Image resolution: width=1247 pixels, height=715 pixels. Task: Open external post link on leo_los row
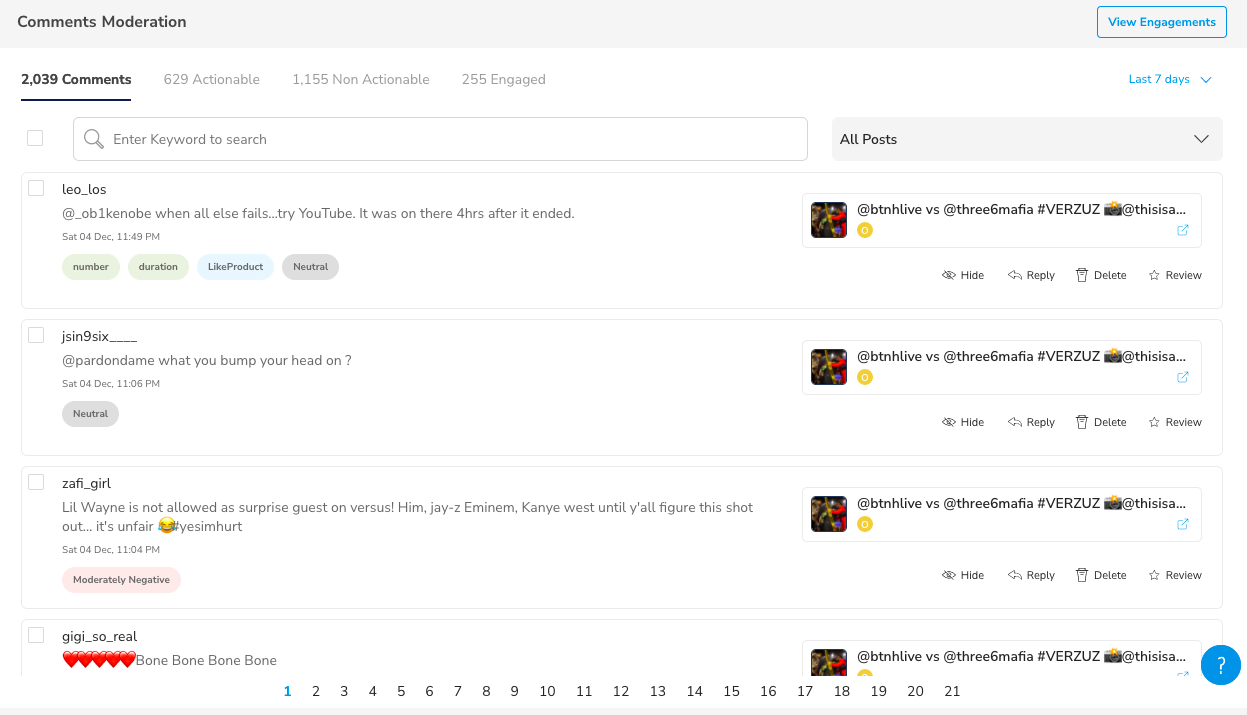[1183, 230]
